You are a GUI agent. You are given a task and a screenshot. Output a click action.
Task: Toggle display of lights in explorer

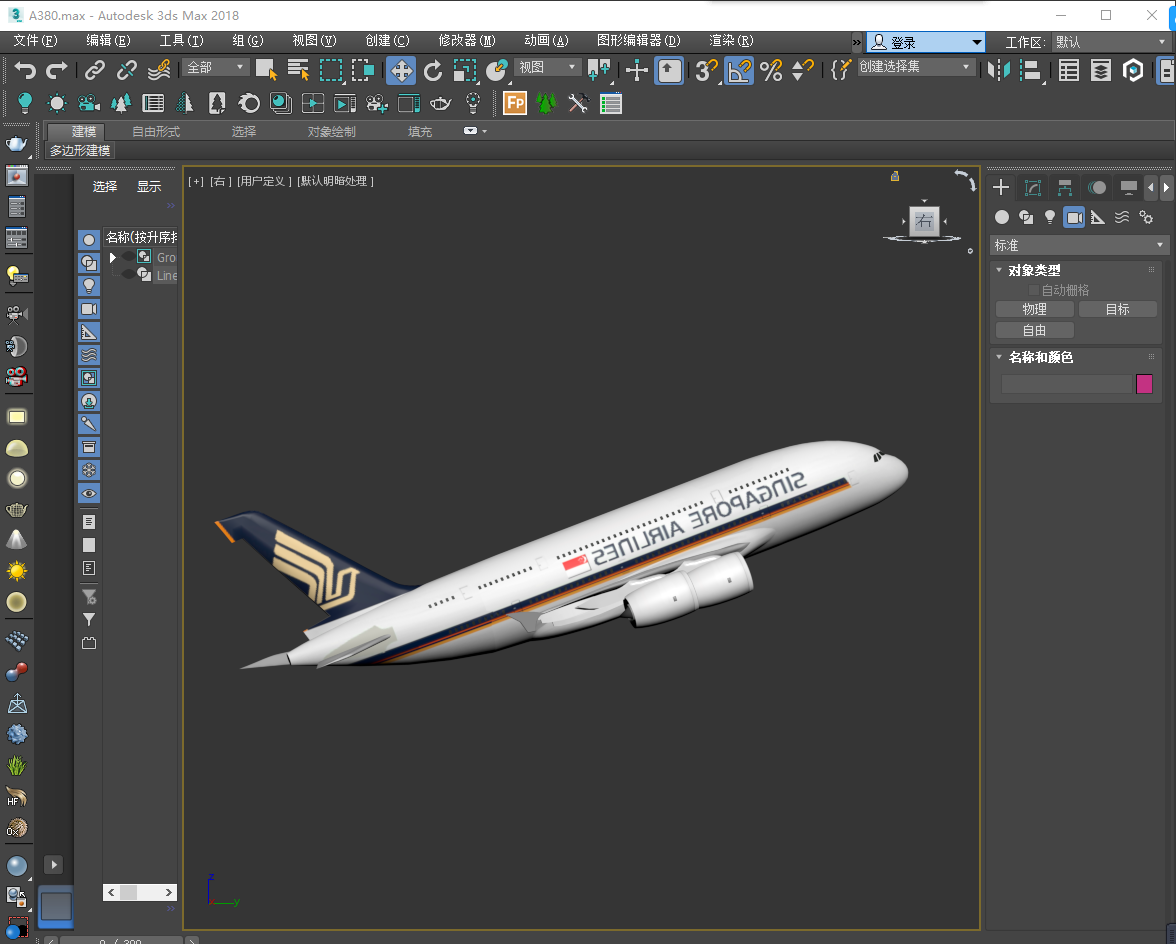(88, 286)
